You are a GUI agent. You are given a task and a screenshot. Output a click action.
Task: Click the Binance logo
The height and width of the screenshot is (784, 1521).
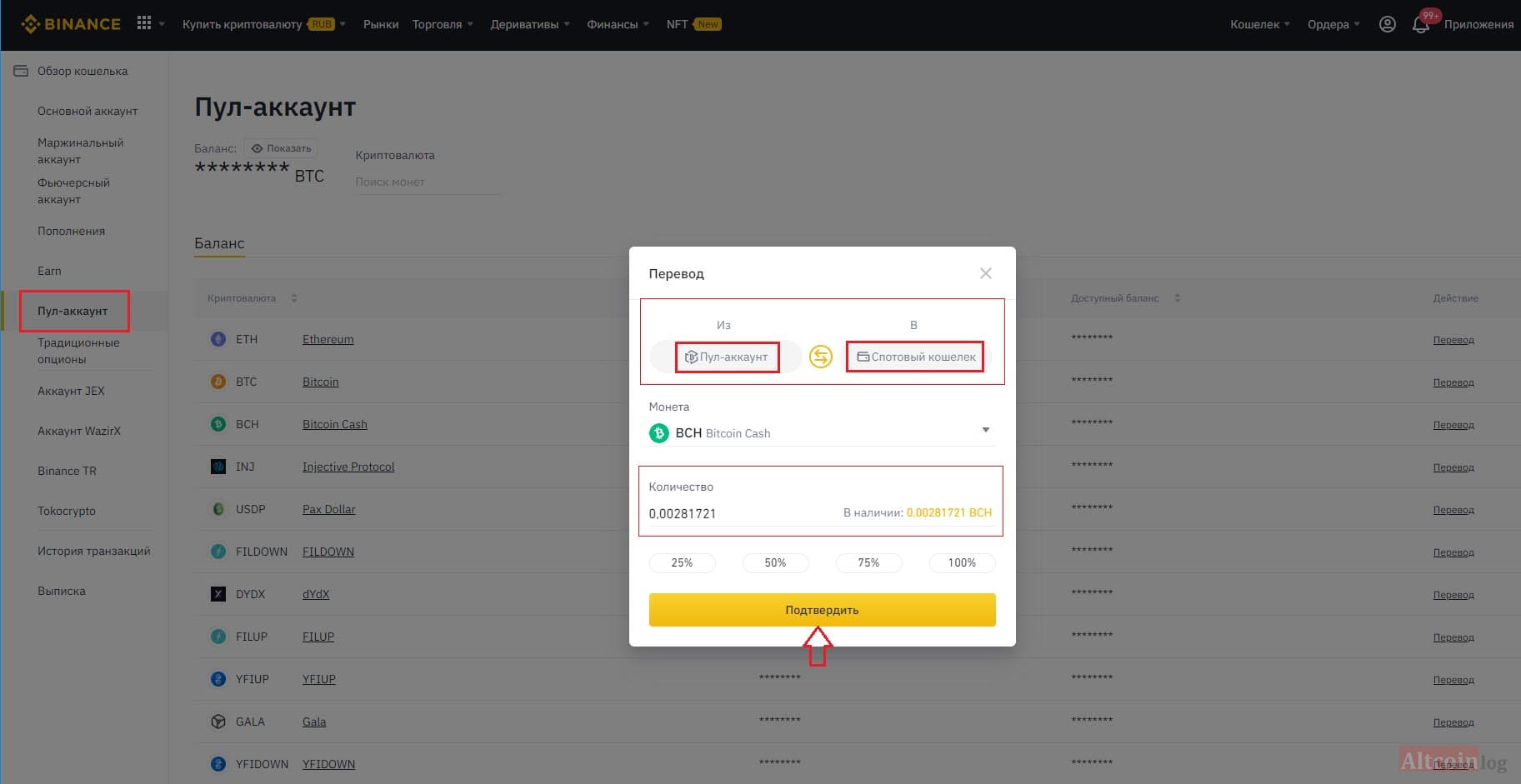coord(71,24)
